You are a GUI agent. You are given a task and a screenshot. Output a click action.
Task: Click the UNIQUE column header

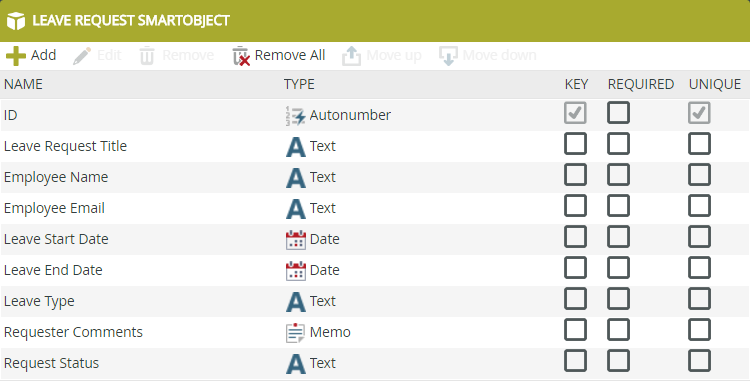coord(715,84)
